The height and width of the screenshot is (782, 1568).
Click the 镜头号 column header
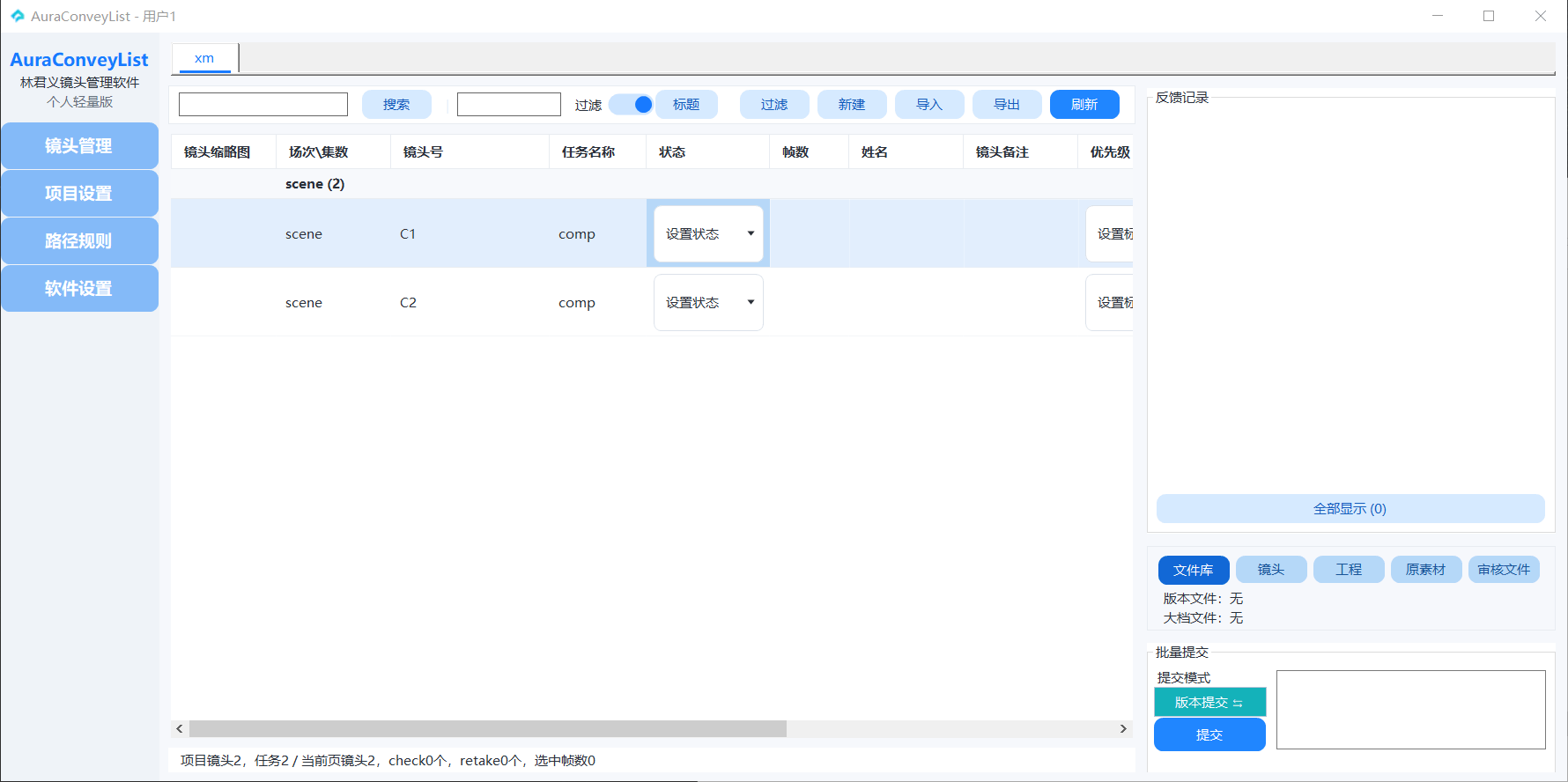click(x=470, y=151)
